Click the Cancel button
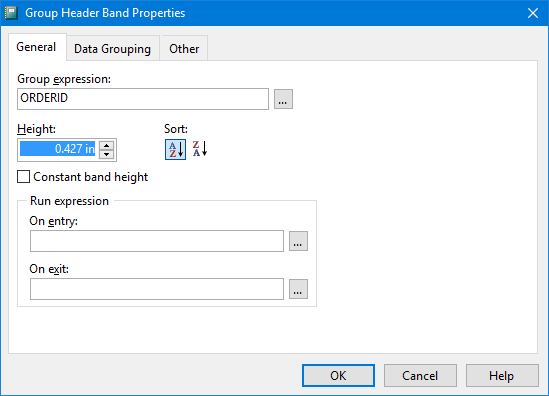 pyautogui.click(x=420, y=375)
